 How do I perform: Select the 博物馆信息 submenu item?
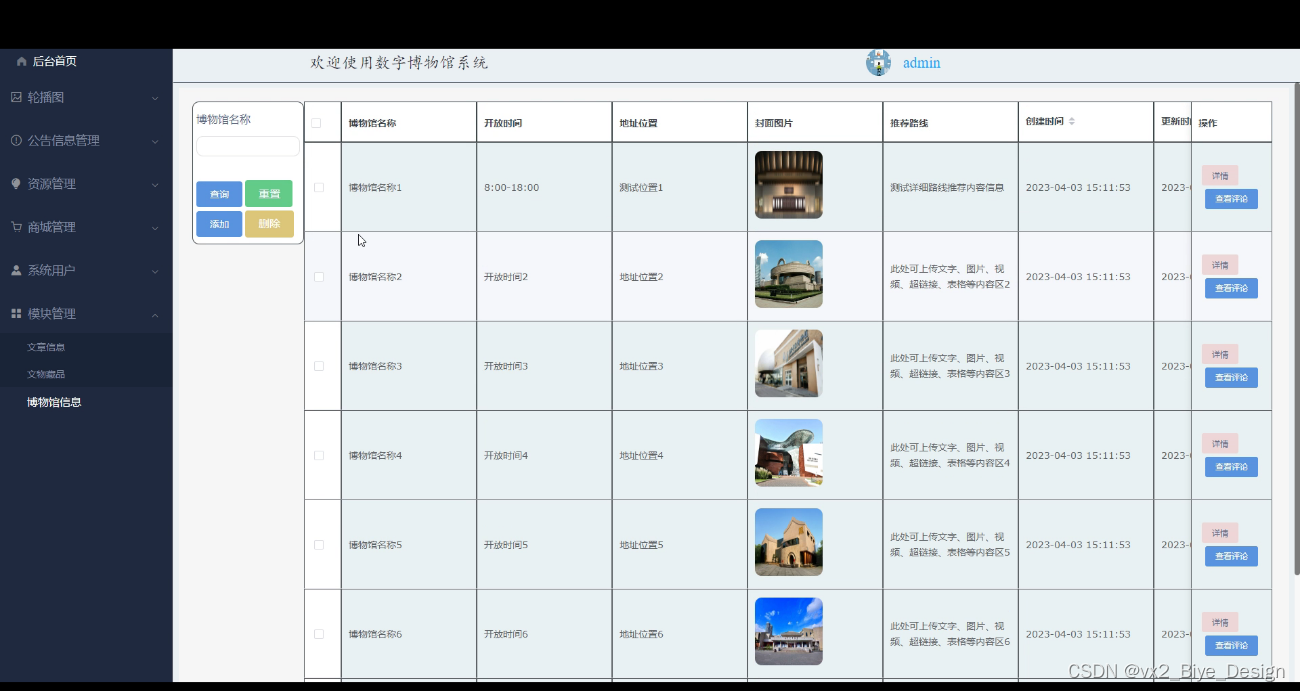(x=54, y=402)
